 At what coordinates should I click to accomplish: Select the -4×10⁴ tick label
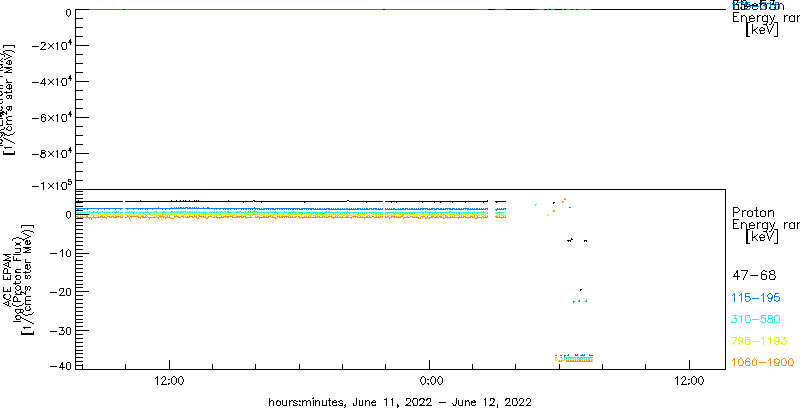pyautogui.click(x=51, y=82)
